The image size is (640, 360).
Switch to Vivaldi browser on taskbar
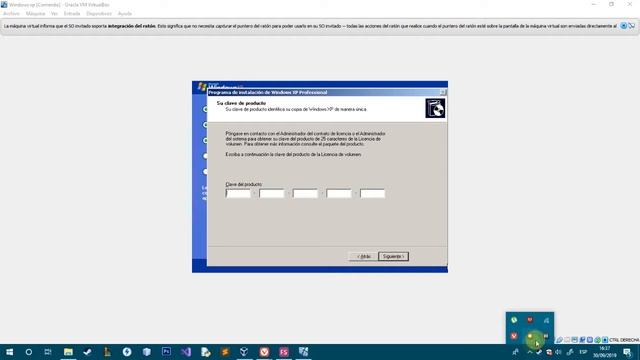(x=264, y=352)
